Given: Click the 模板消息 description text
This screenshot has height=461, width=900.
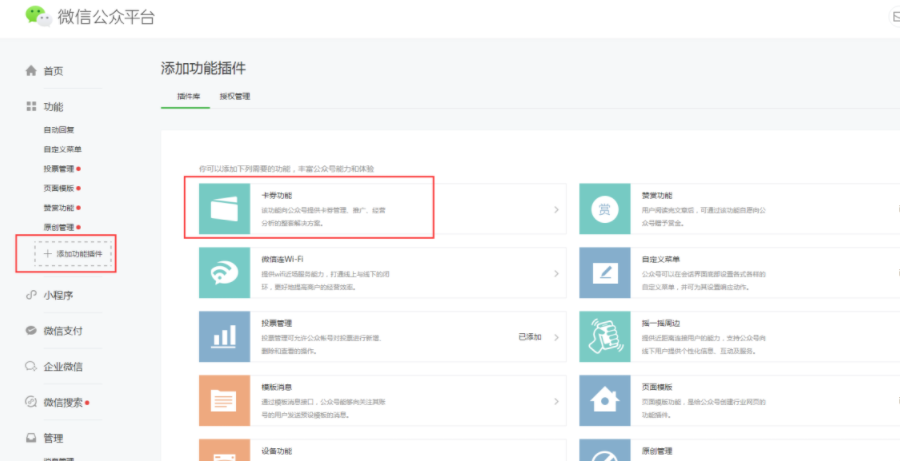Looking at the screenshot, I should [x=323, y=408].
